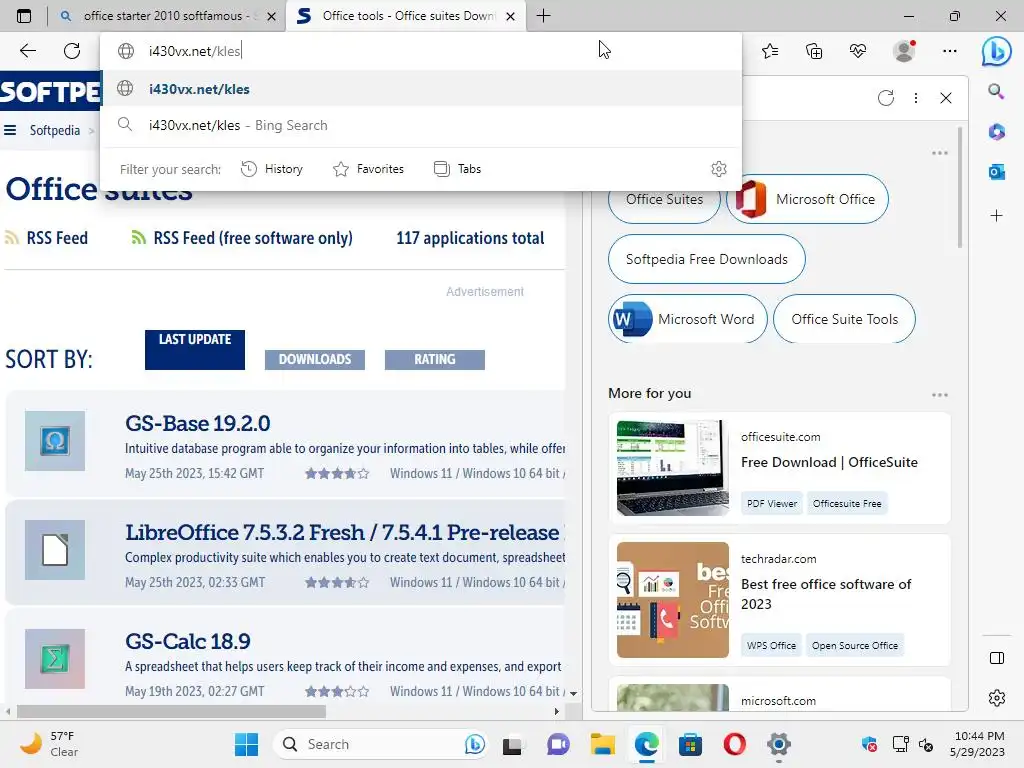This screenshot has width=1024, height=768.
Task: Open the Chat app on taskbar
Action: (x=558, y=744)
